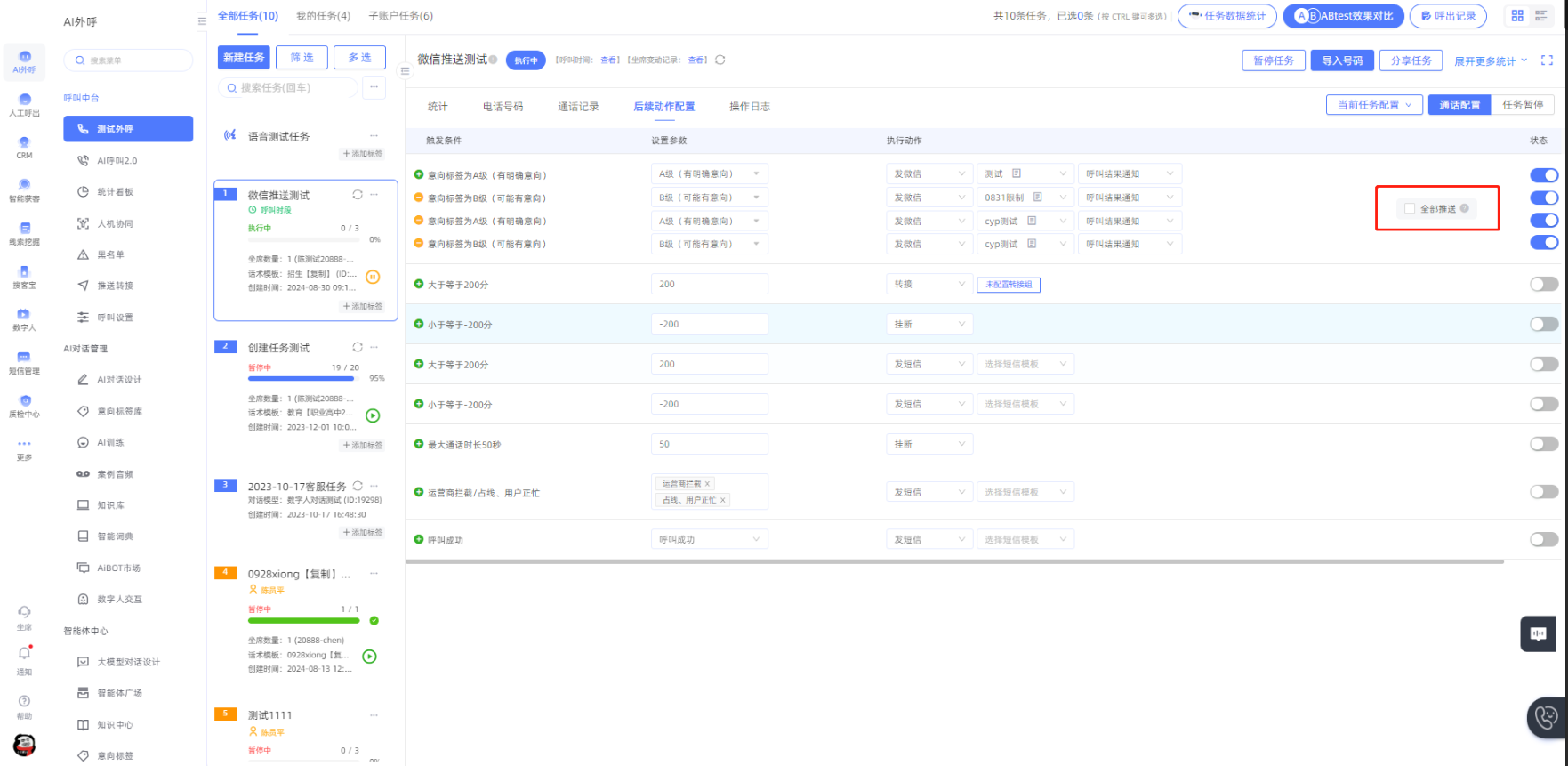
Task: Open the 呼叫成功 parameter dropdown
Action: 709,539
